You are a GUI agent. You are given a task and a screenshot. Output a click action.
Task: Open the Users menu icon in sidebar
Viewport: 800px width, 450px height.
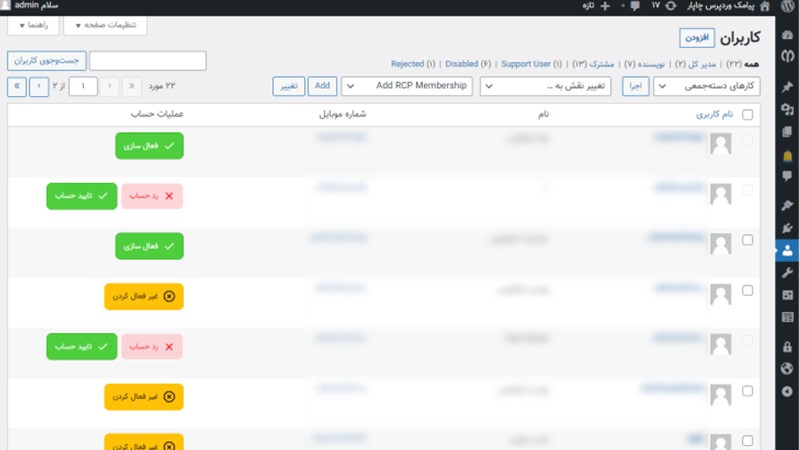(x=788, y=250)
